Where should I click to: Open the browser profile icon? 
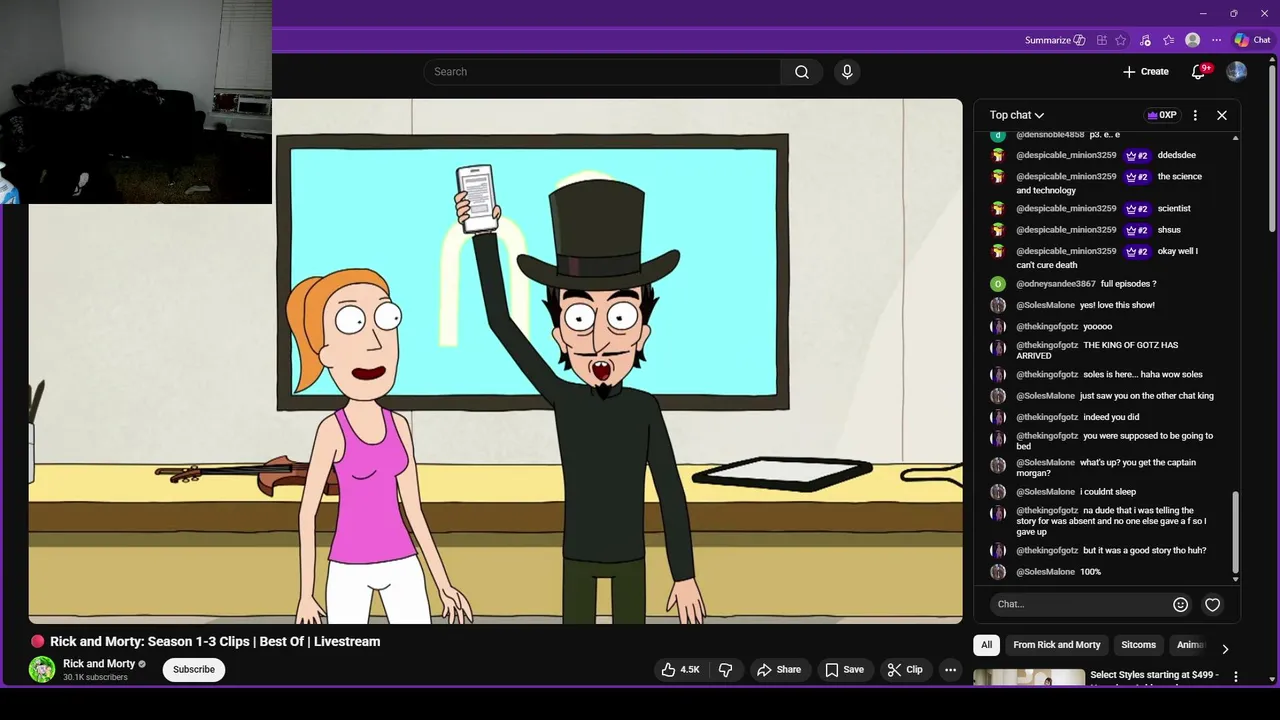tap(1192, 40)
